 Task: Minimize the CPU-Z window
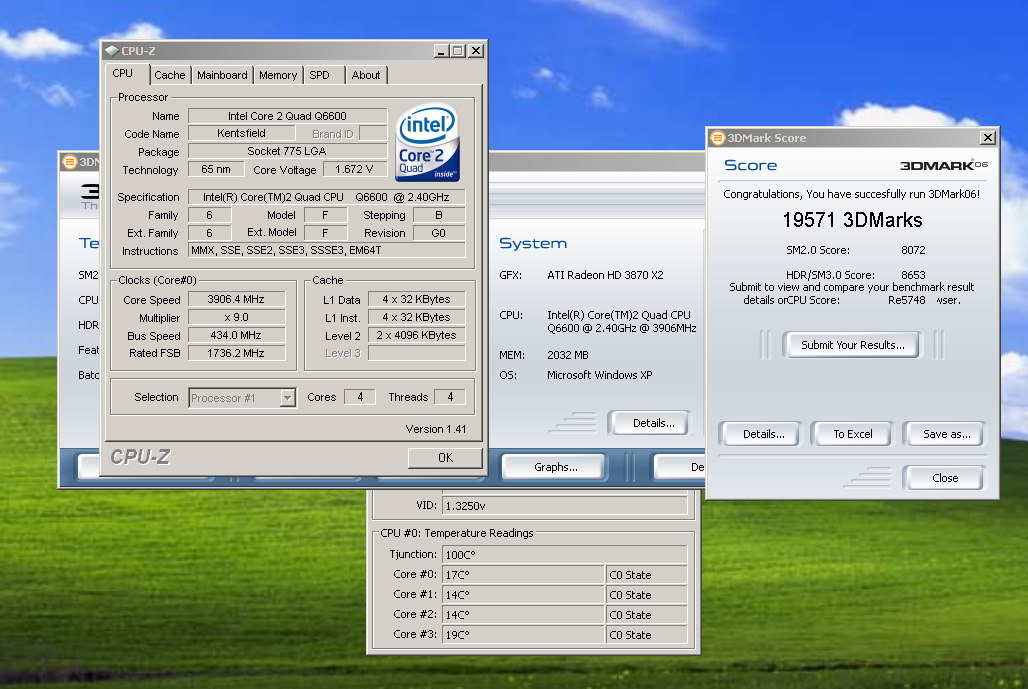441,50
